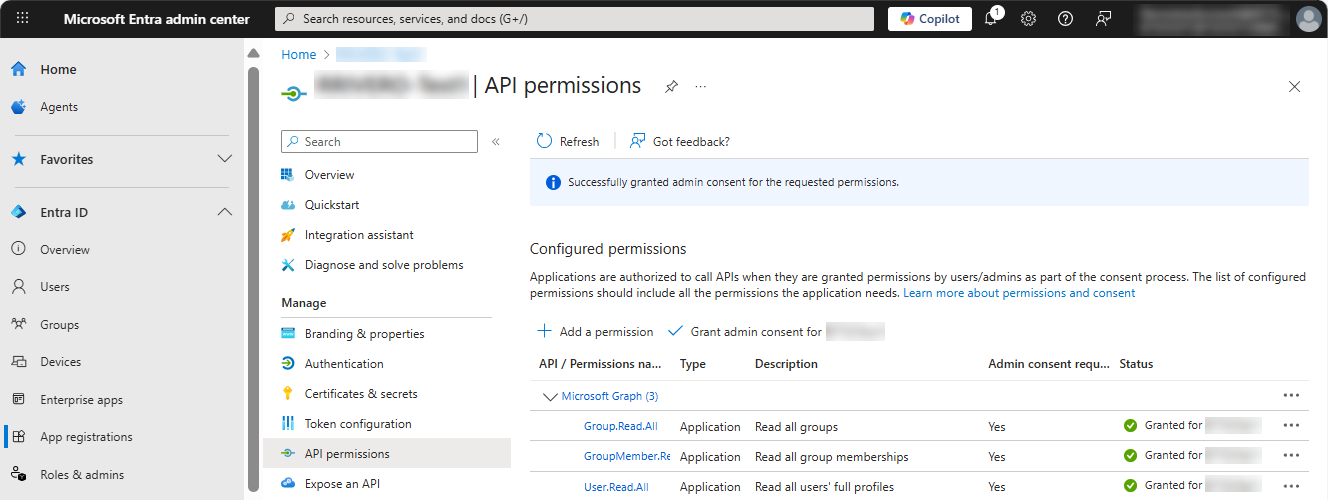Image resolution: width=1328 pixels, height=500 pixels.
Task: Click the Status column header
Action: pos(1136,364)
